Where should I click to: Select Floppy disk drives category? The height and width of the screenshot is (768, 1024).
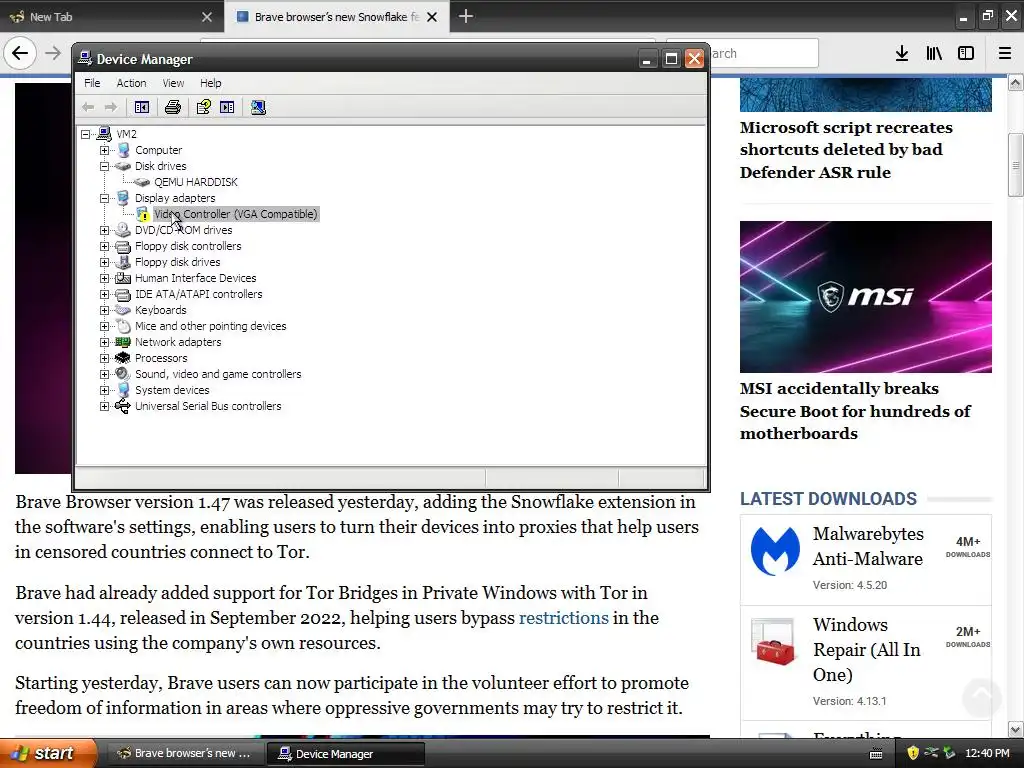178,262
